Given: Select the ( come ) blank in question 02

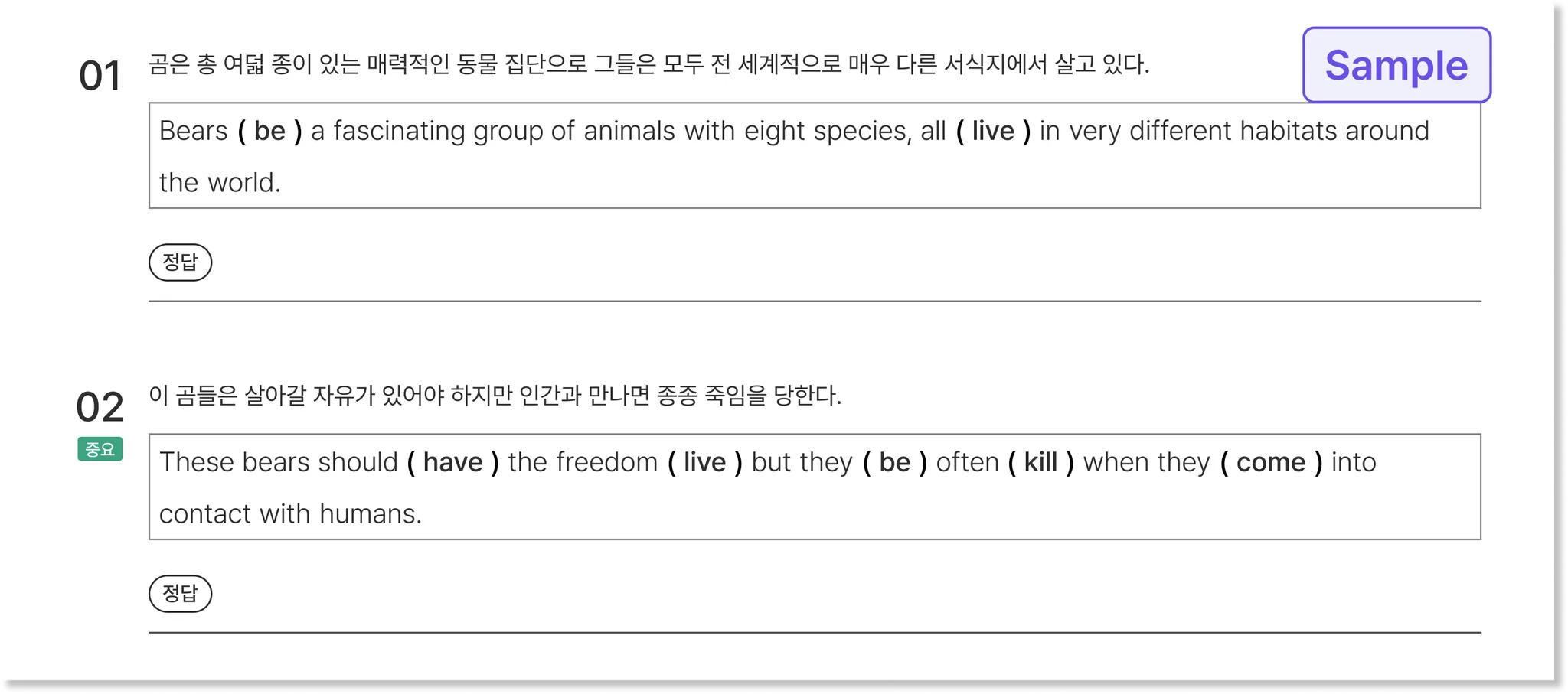Looking at the screenshot, I should 1271,463.
